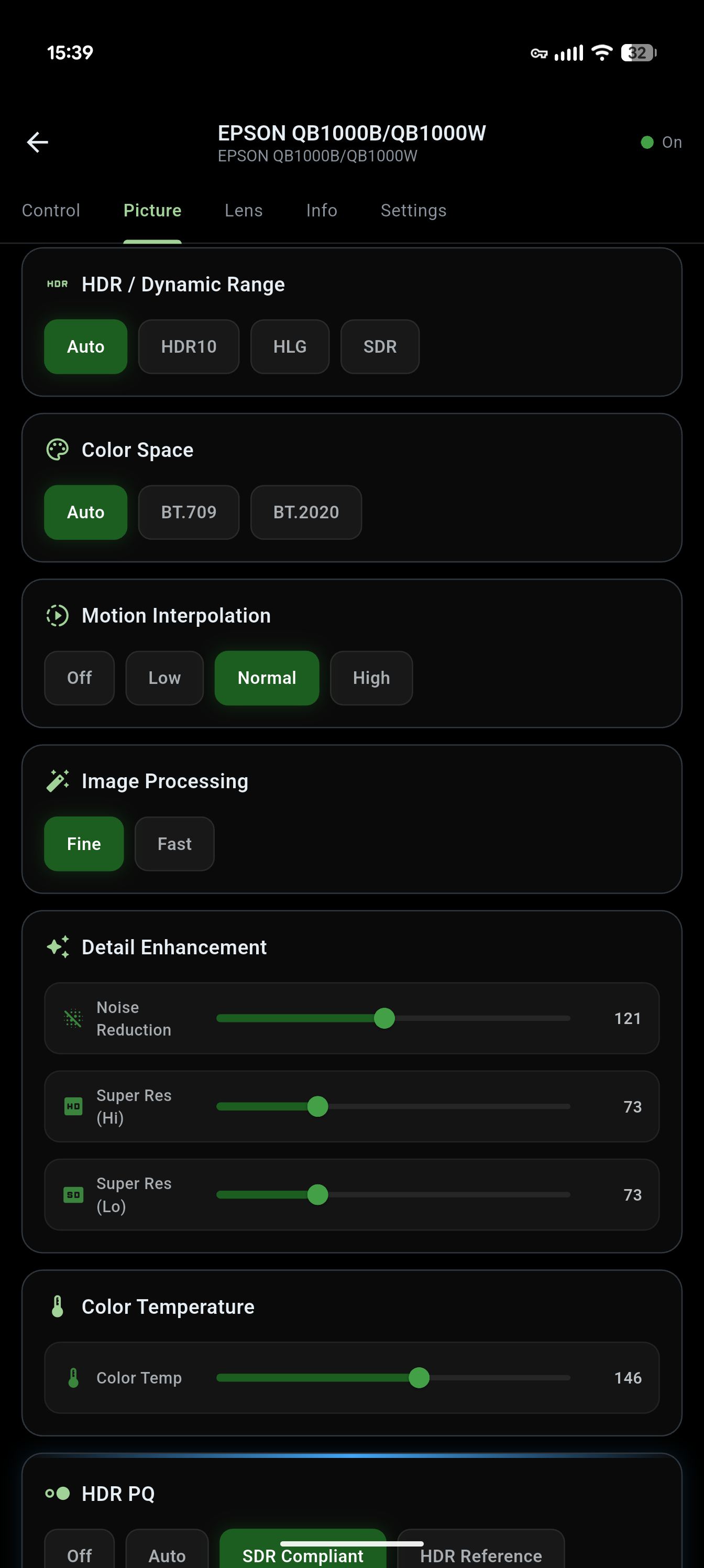Switch Color Space to BT.709

(189, 512)
